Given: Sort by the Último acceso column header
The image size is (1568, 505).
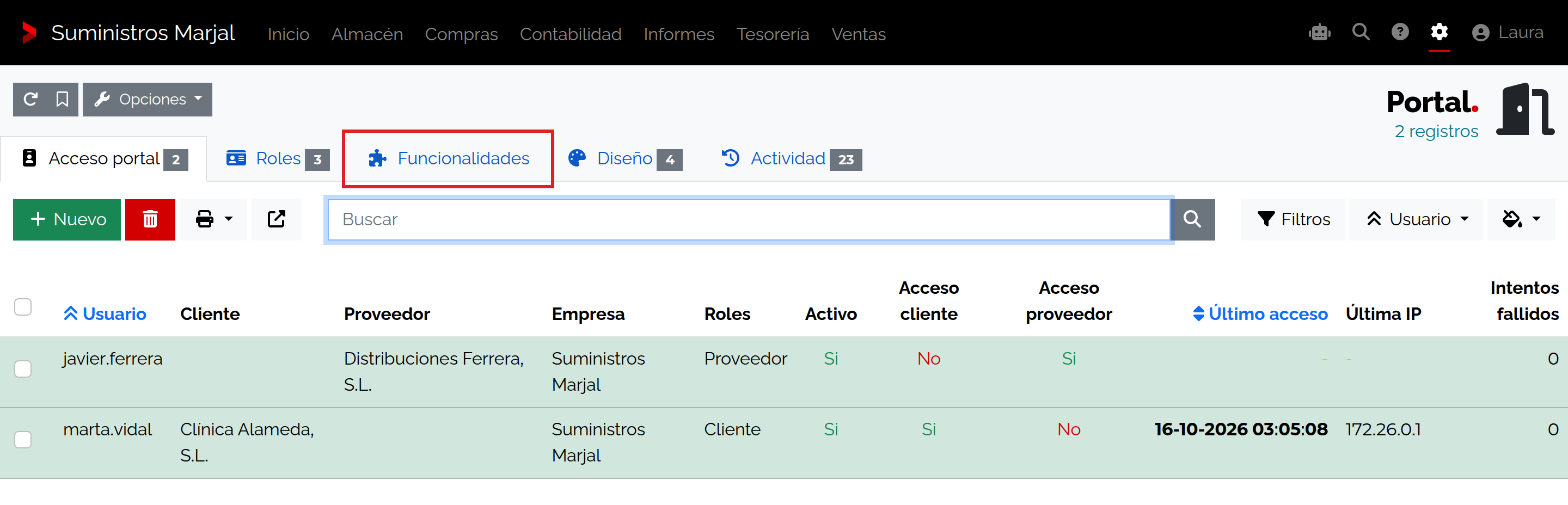Looking at the screenshot, I should pyautogui.click(x=1260, y=314).
